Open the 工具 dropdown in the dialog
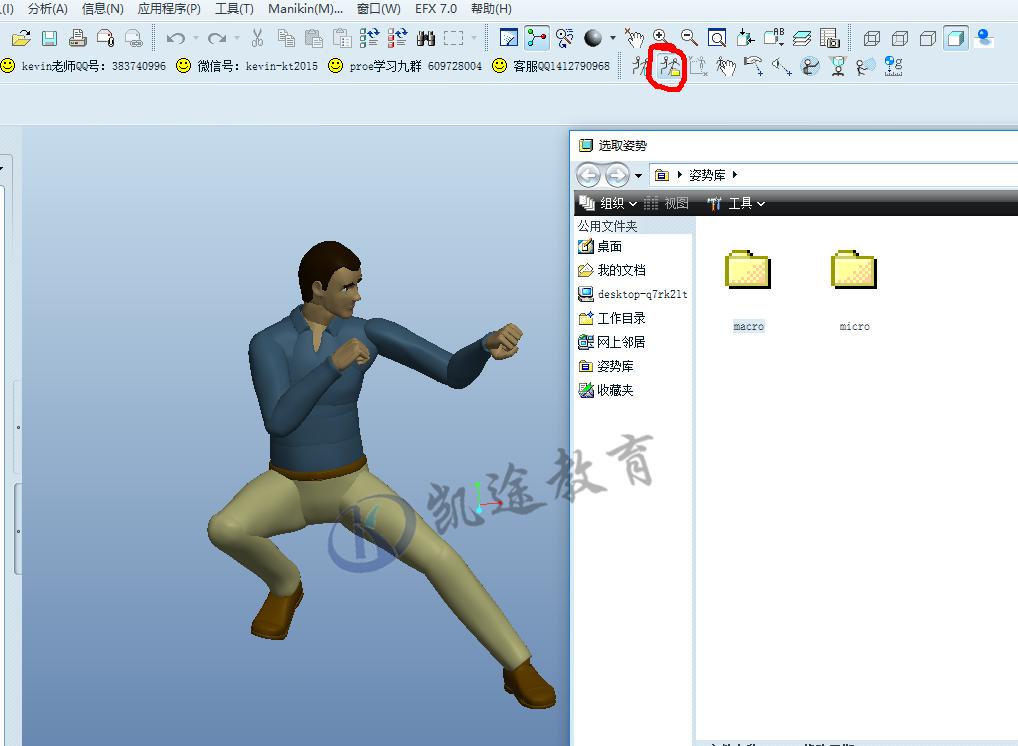This screenshot has height=746, width=1018. point(740,203)
